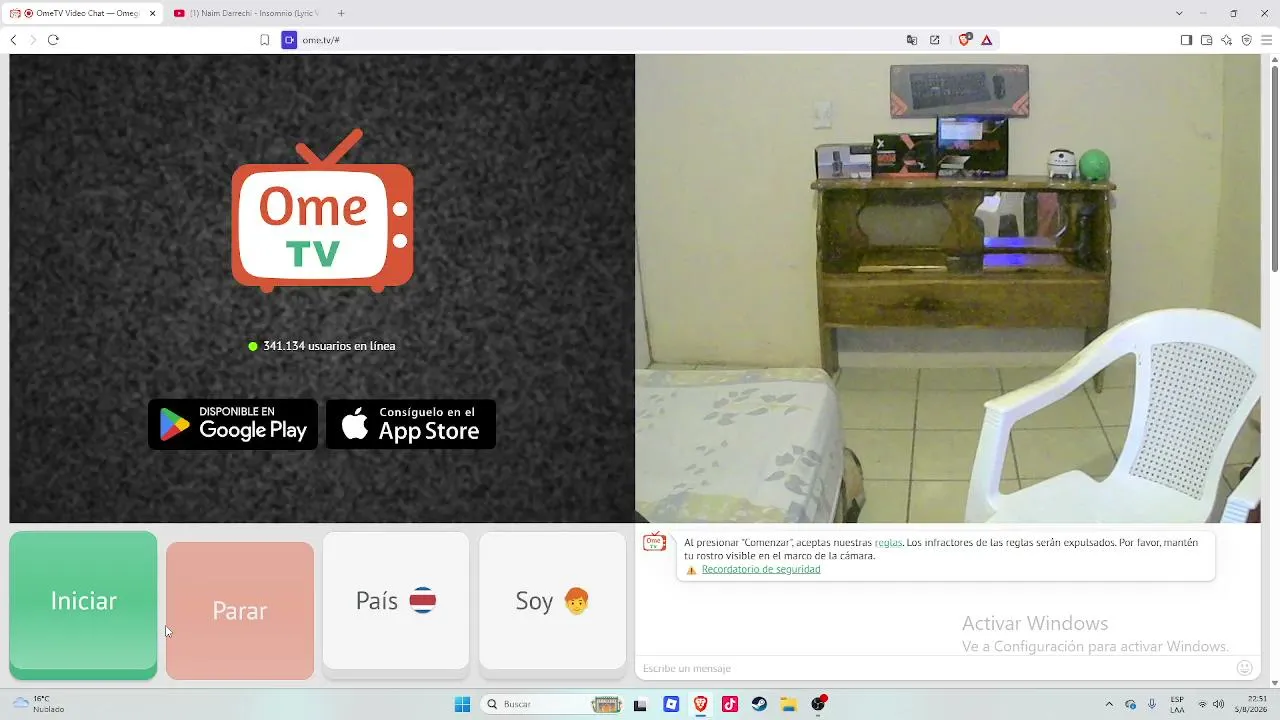The image size is (1280, 720).
Task: Bookmark this page
Action: click(x=265, y=40)
